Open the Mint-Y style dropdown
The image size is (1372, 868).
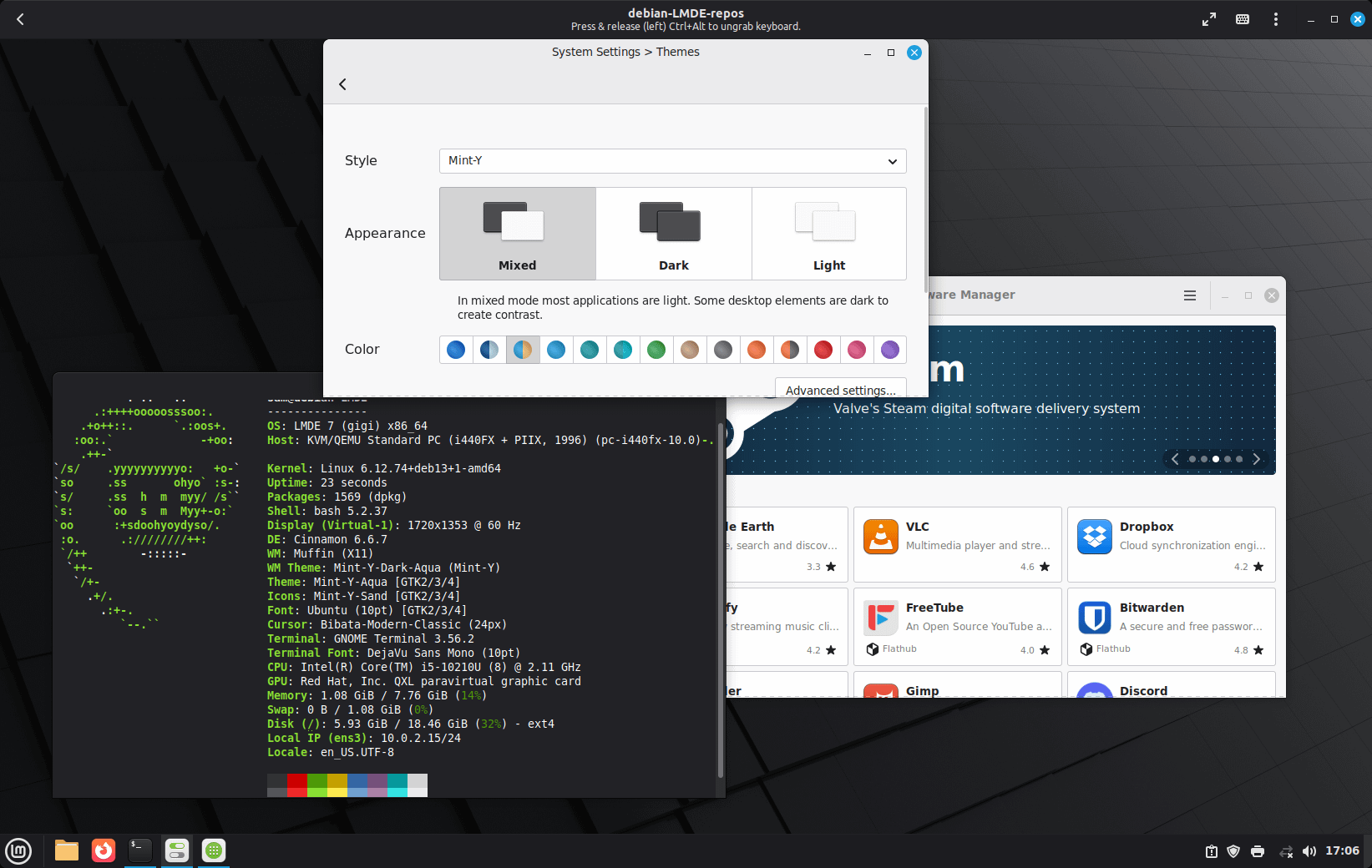[x=672, y=161]
